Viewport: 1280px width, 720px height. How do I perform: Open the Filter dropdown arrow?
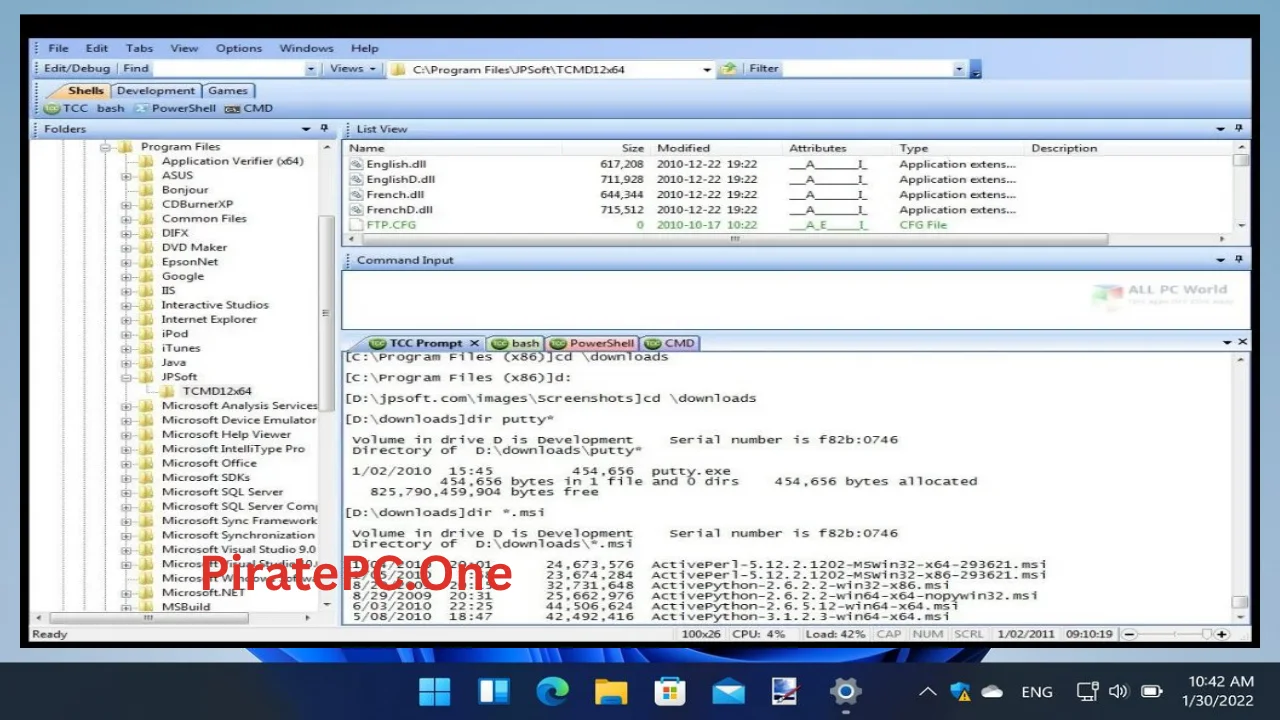click(x=960, y=69)
